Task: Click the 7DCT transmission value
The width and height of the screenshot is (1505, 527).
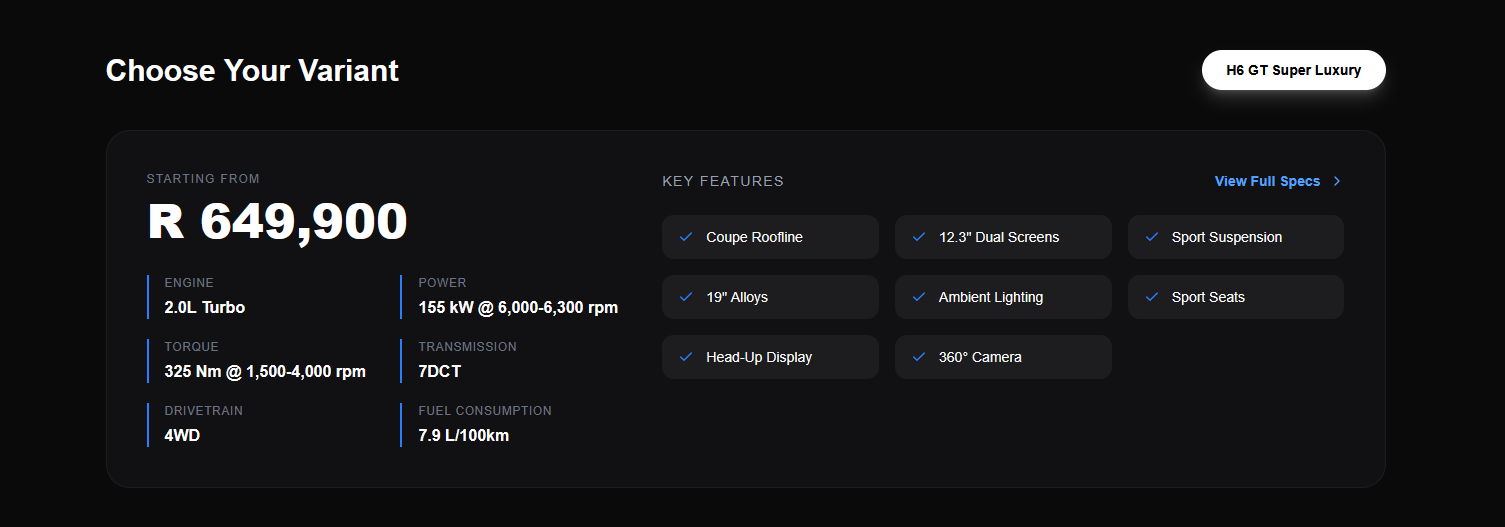Action: tap(439, 371)
